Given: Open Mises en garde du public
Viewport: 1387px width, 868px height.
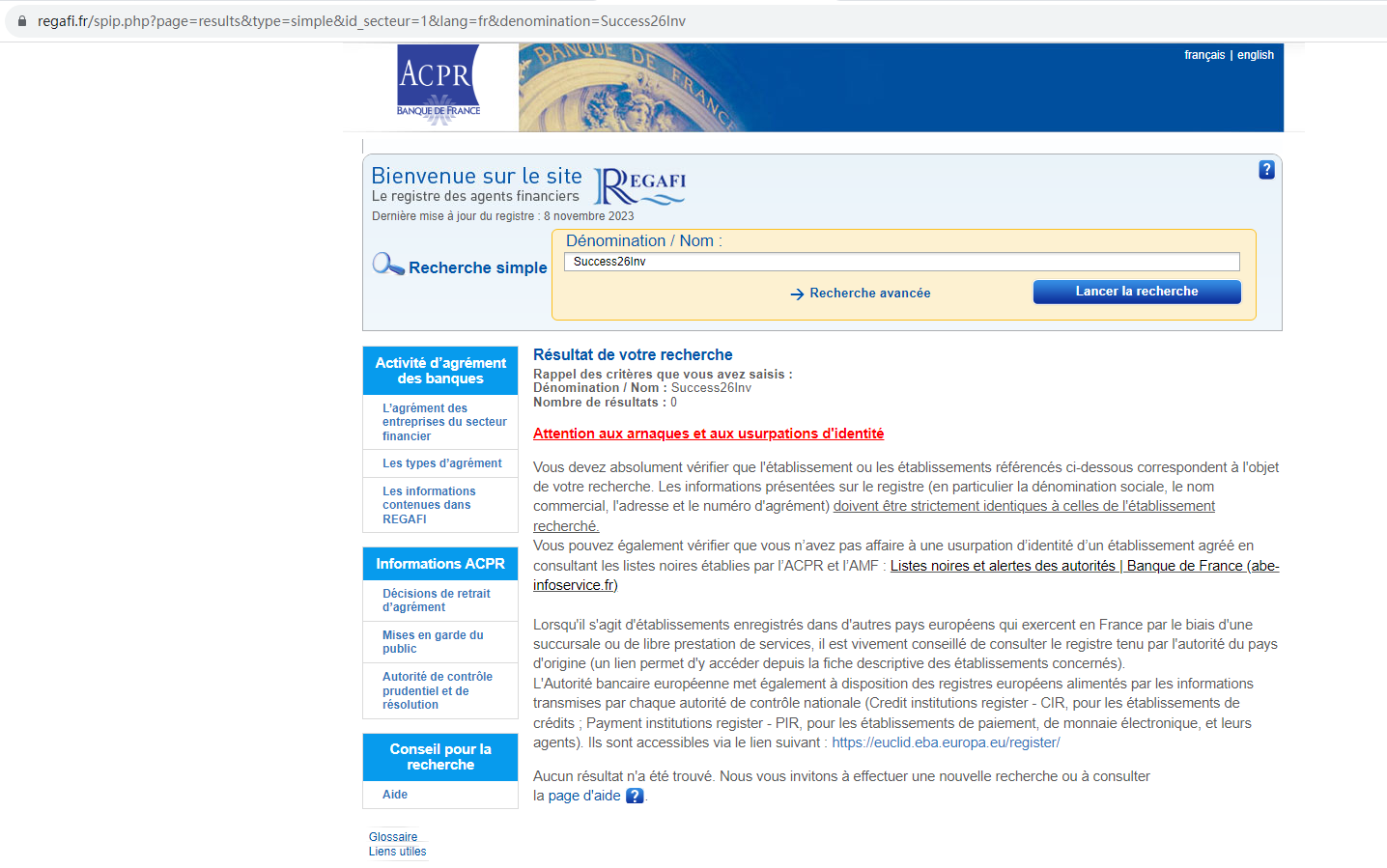Looking at the screenshot, I should click(x=433, y=642).
